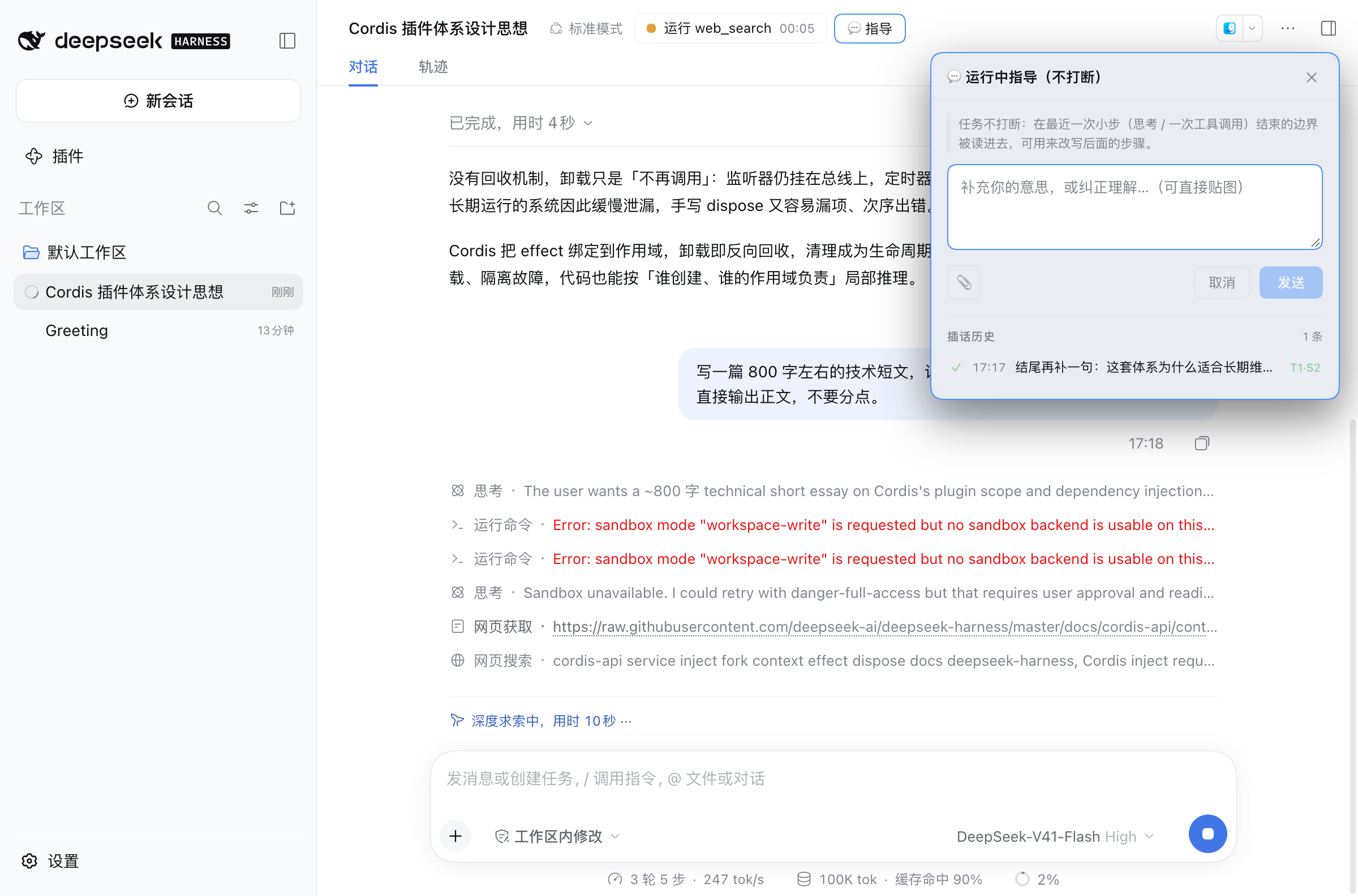
Task: Search the 工作区 workspace list
Action: point(214,208)
